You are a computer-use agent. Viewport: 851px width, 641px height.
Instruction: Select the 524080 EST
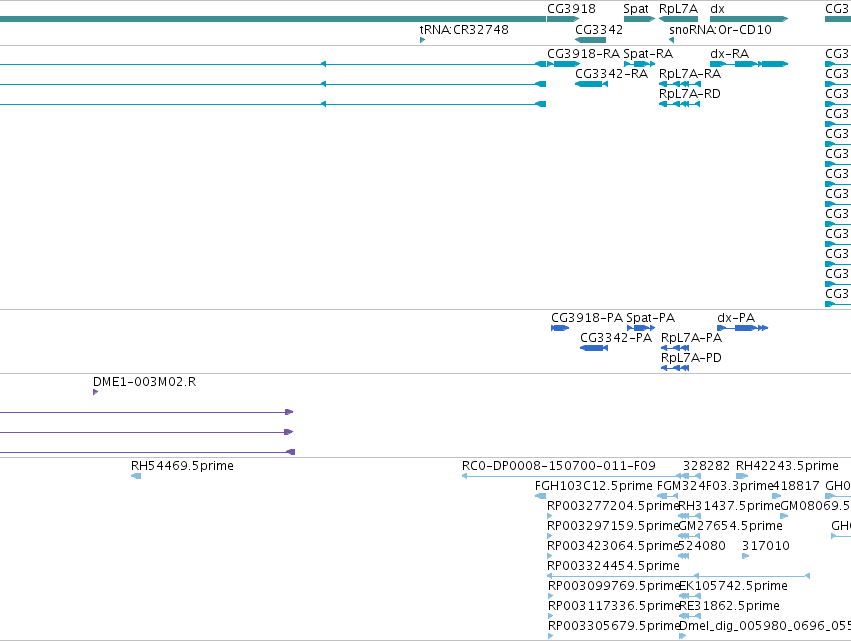click(684, 556)
